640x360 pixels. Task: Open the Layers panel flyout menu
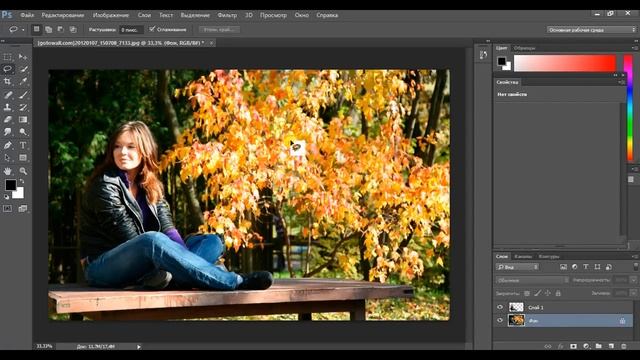coord(635,257)
